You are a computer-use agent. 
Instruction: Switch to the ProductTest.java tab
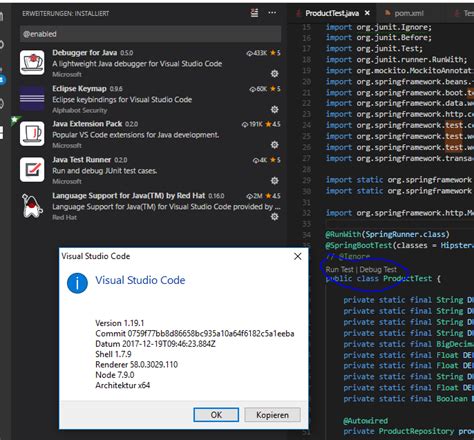click(x=332, y=13)
